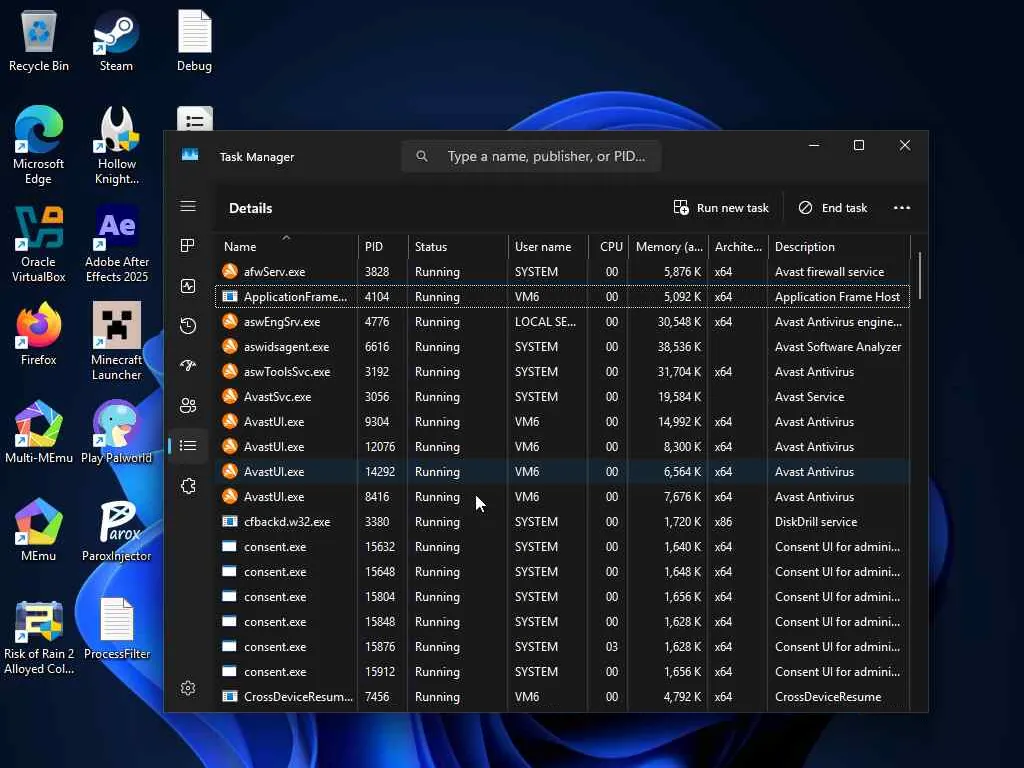Sort processes by Name column header
The image size is (1024, 768).
click(x=240, y=247)
